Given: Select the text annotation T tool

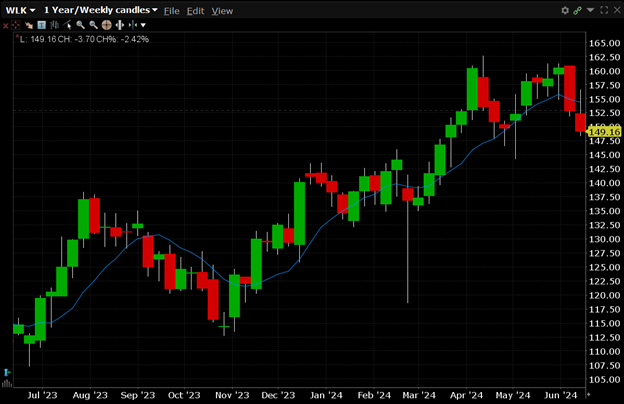Looking at the screenshot, I should (41, 25).
